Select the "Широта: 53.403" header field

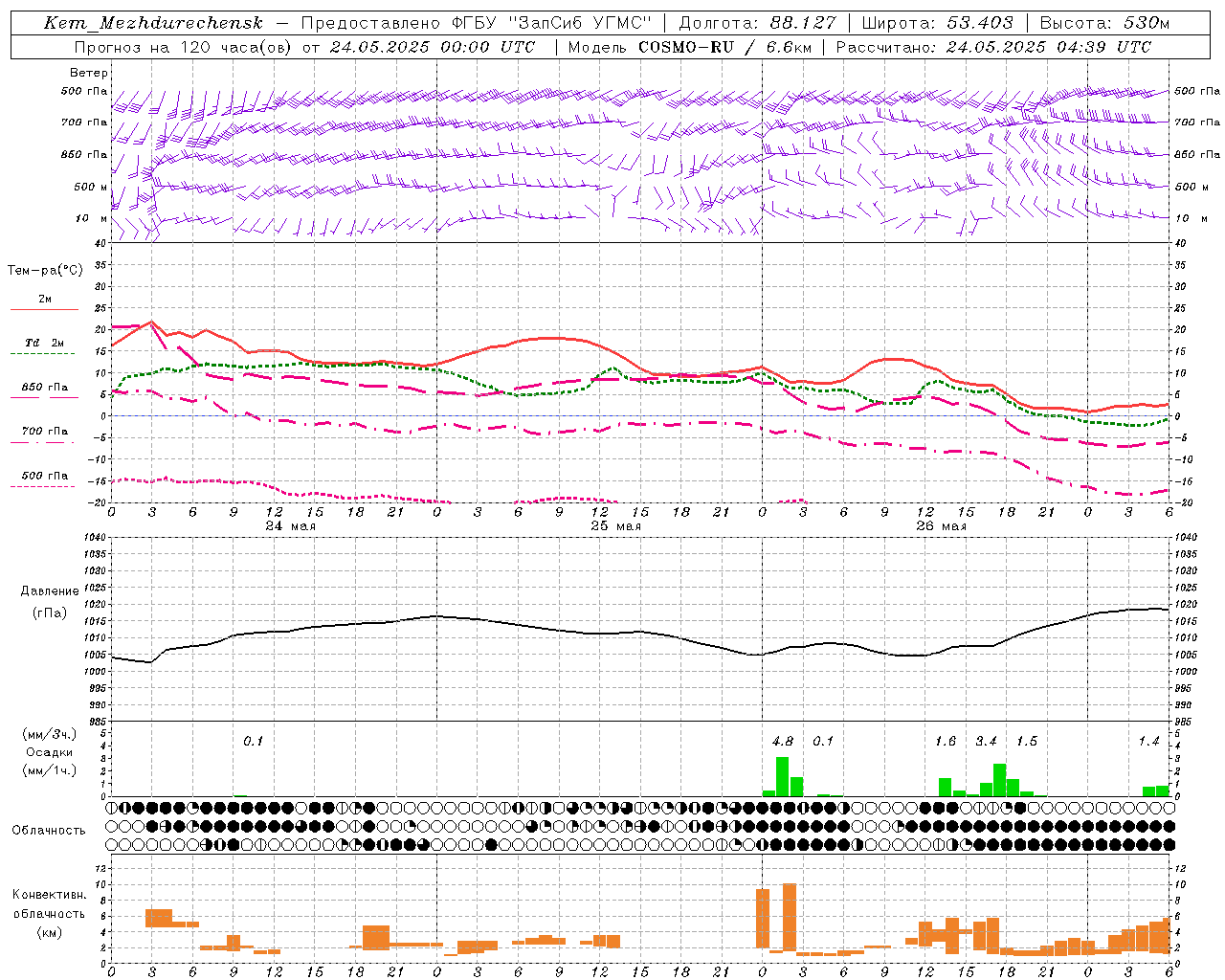coord(937,23)
